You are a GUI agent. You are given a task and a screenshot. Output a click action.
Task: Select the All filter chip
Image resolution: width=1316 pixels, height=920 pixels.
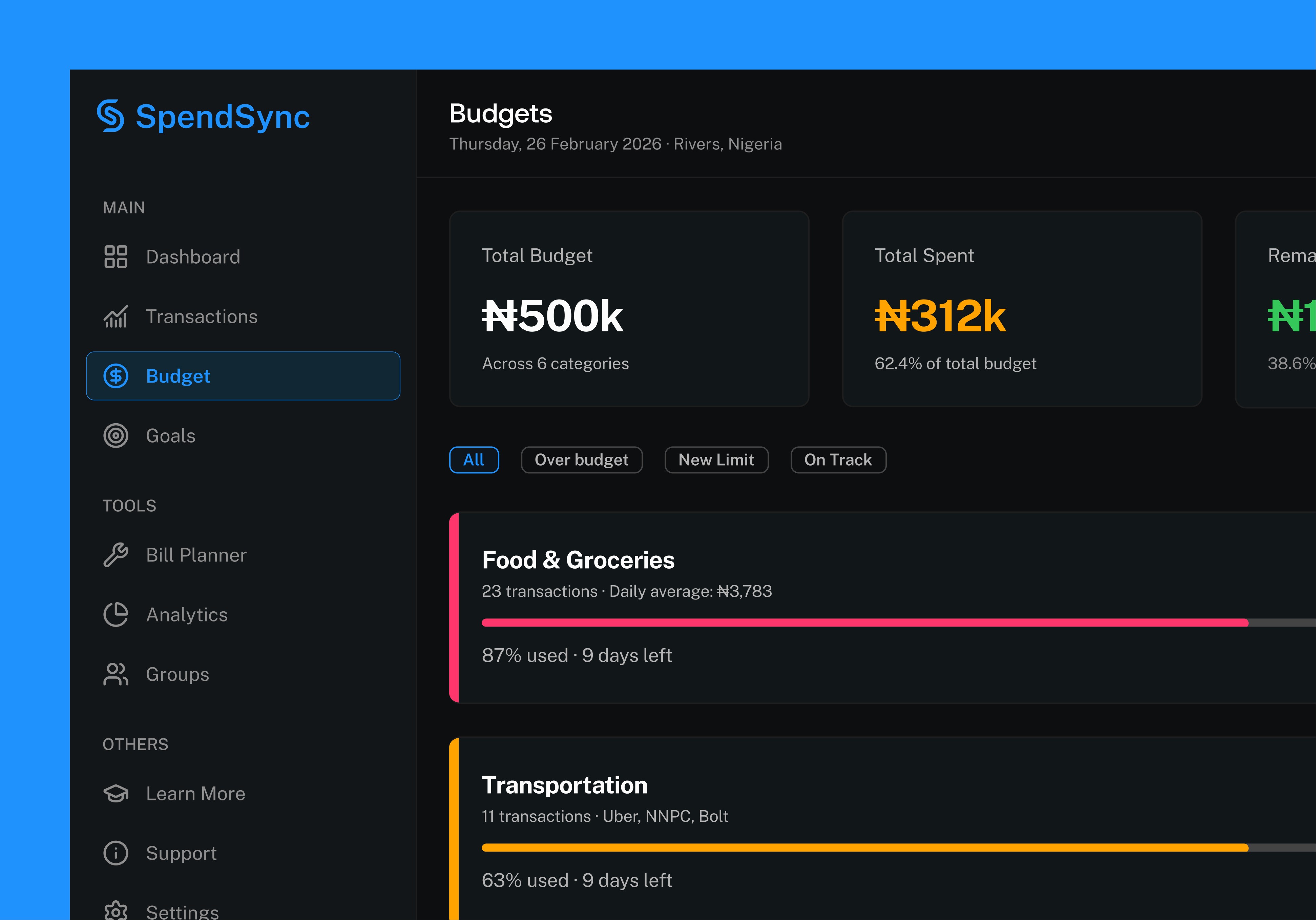pos(474,460)
